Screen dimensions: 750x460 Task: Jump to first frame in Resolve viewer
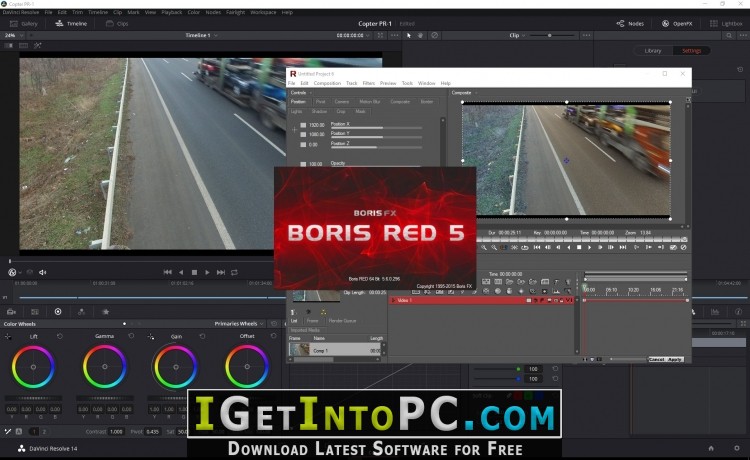167,272
